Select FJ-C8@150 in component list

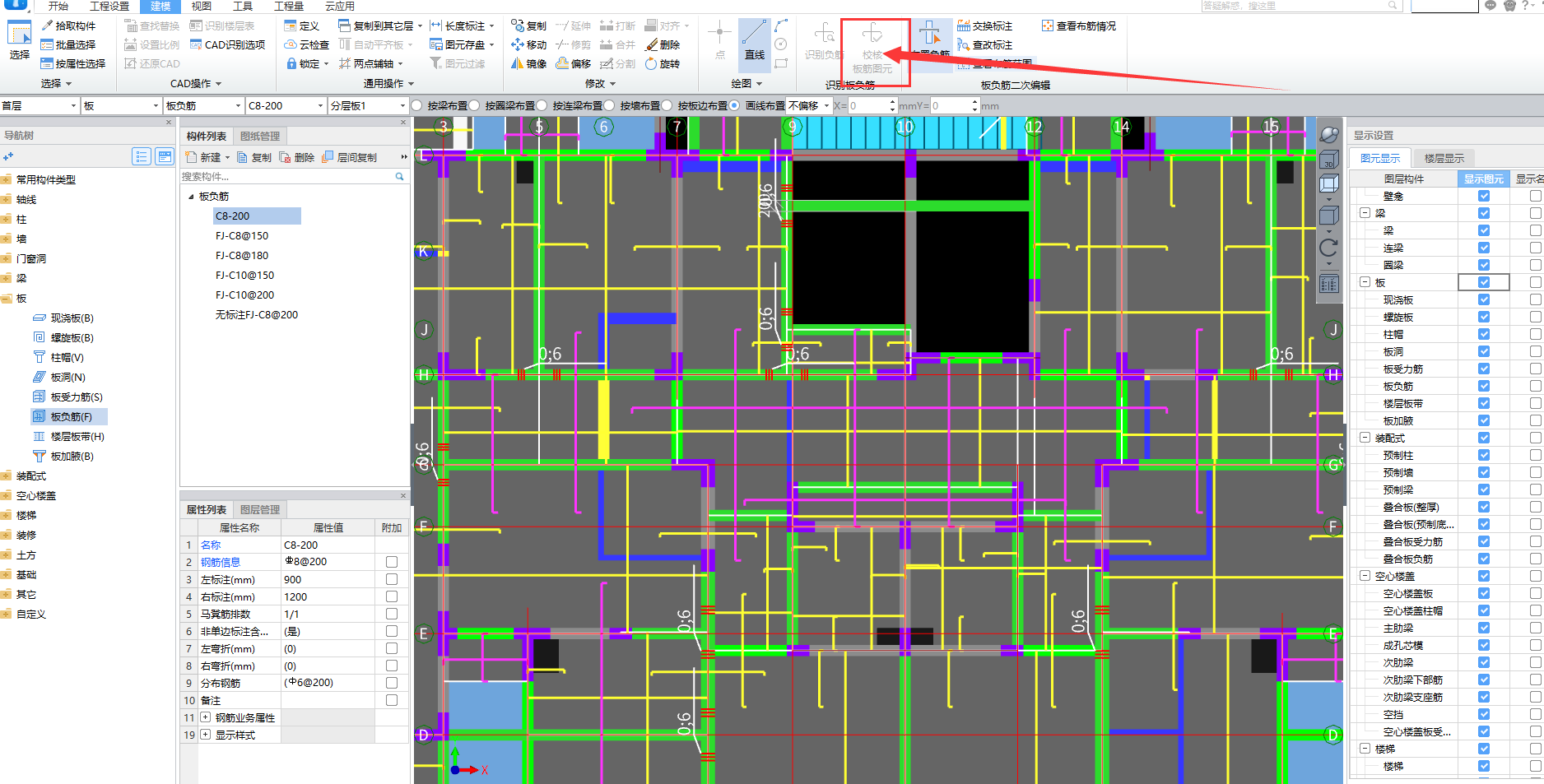pos(242,236)
